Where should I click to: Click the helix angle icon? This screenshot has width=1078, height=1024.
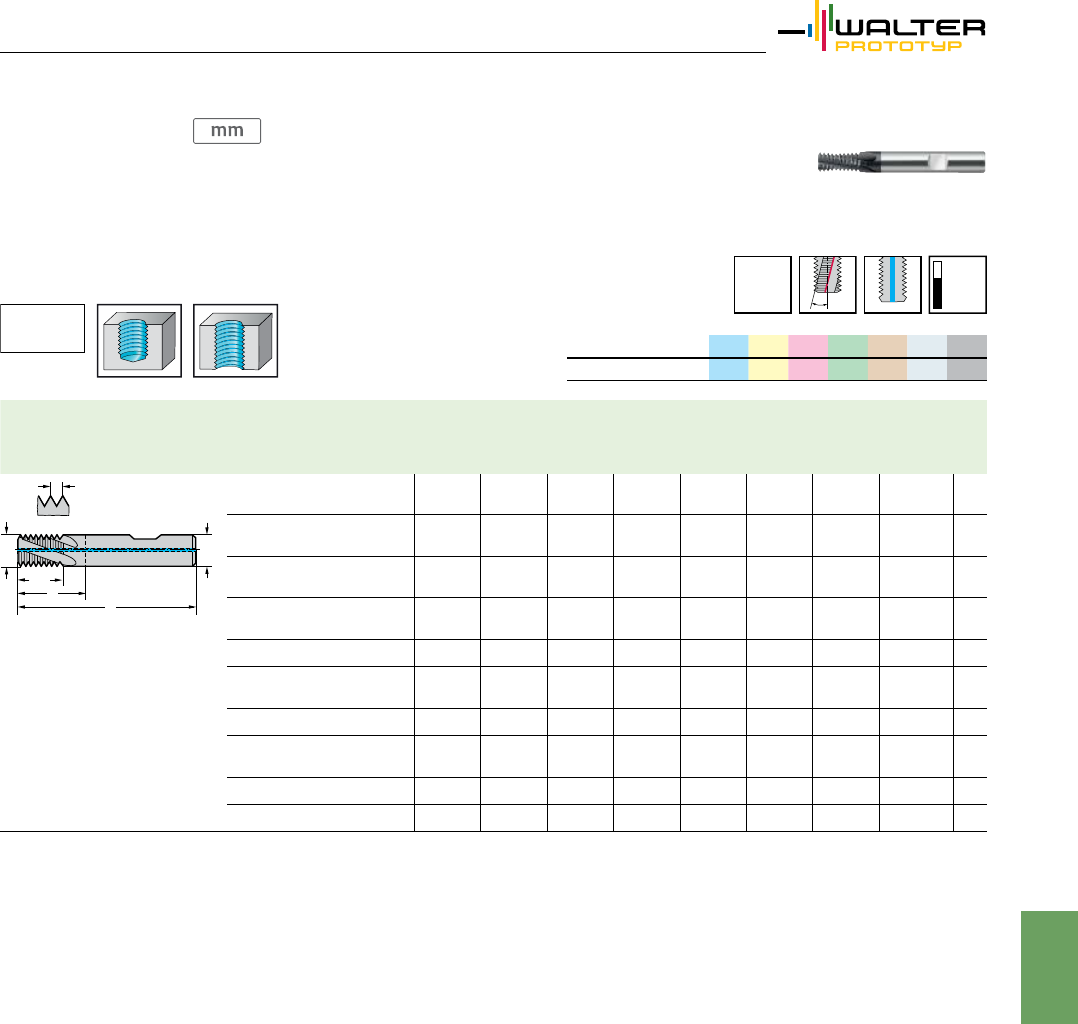pyautogui.click(x=828, y=285)
